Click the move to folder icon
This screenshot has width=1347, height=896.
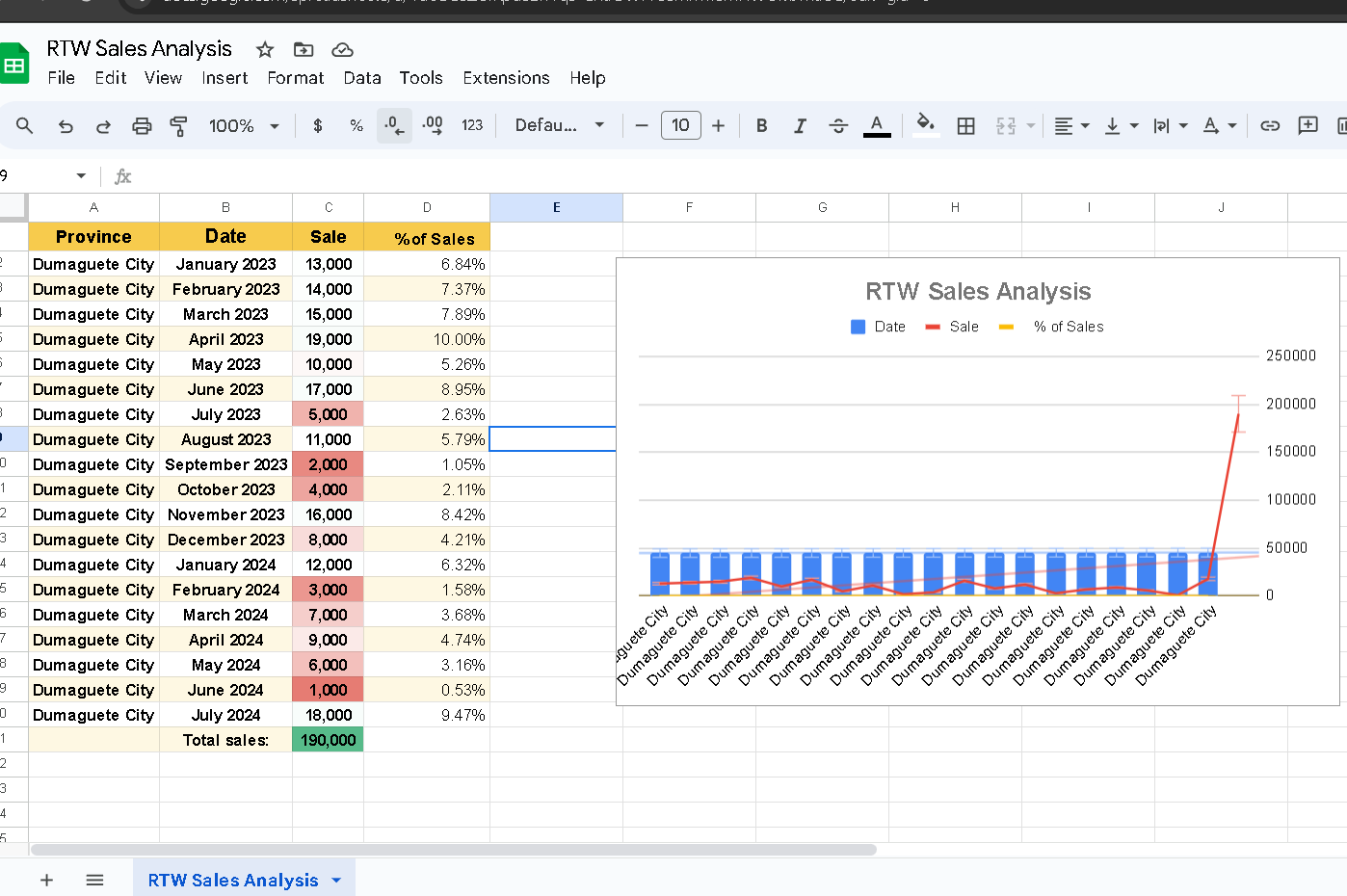(x=304, y=49)
